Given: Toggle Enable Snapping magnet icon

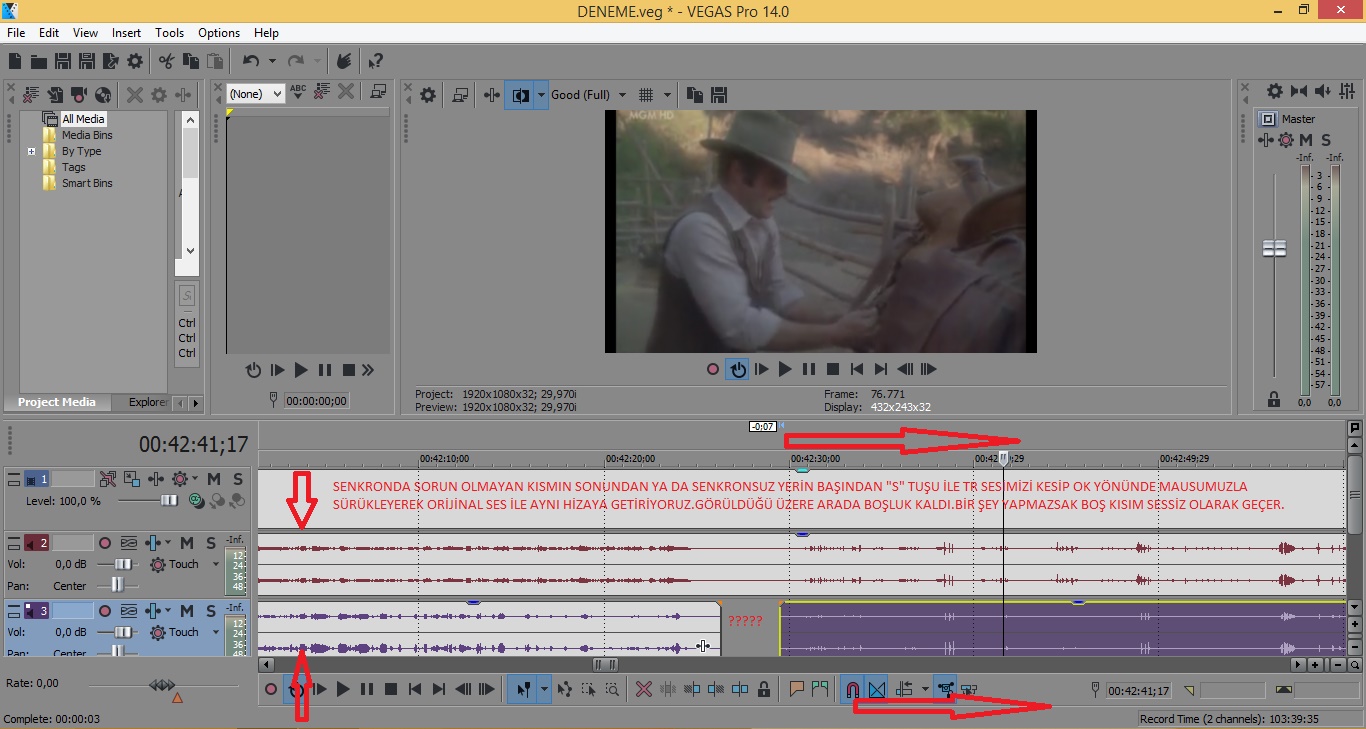Looking at the screenshot, I should (852, 689).
